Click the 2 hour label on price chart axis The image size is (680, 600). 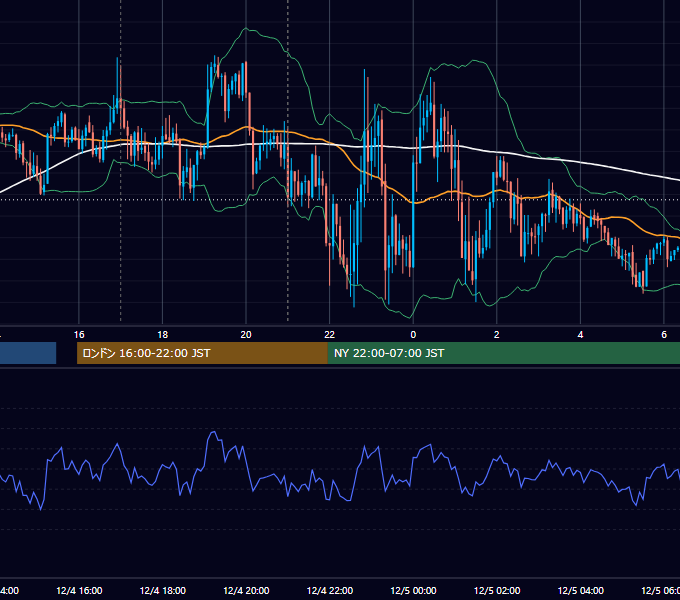(497, 335)
